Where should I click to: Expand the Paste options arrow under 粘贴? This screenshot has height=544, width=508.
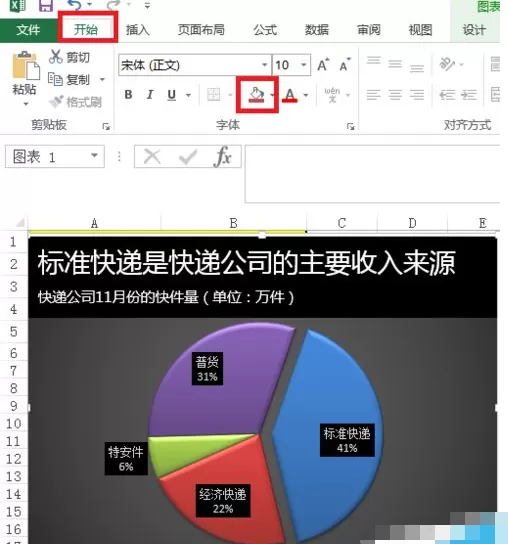(x=26, y=103)
